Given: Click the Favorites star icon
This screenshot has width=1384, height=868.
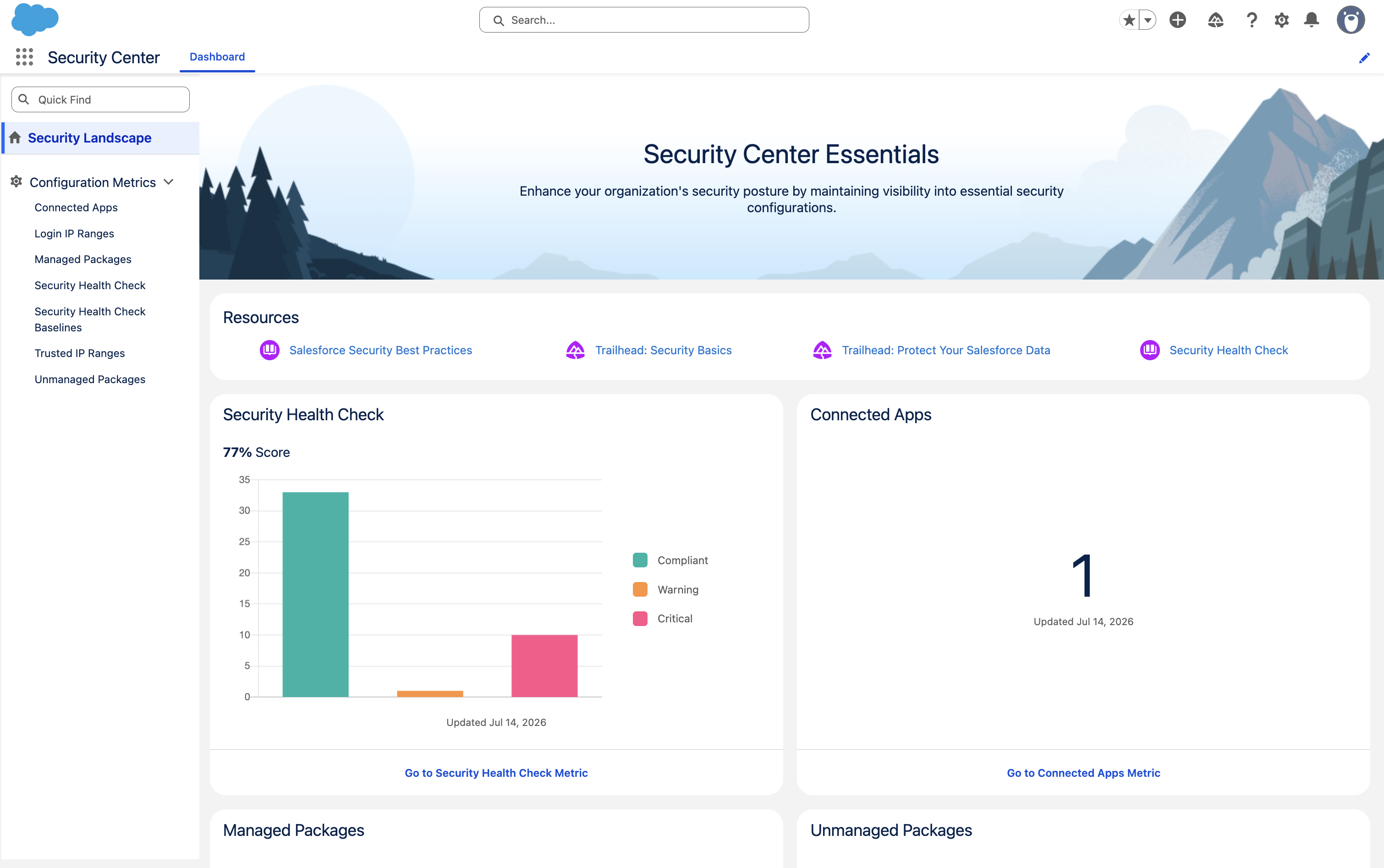Looking at the screenshot, I should [x=1129, y=20].
